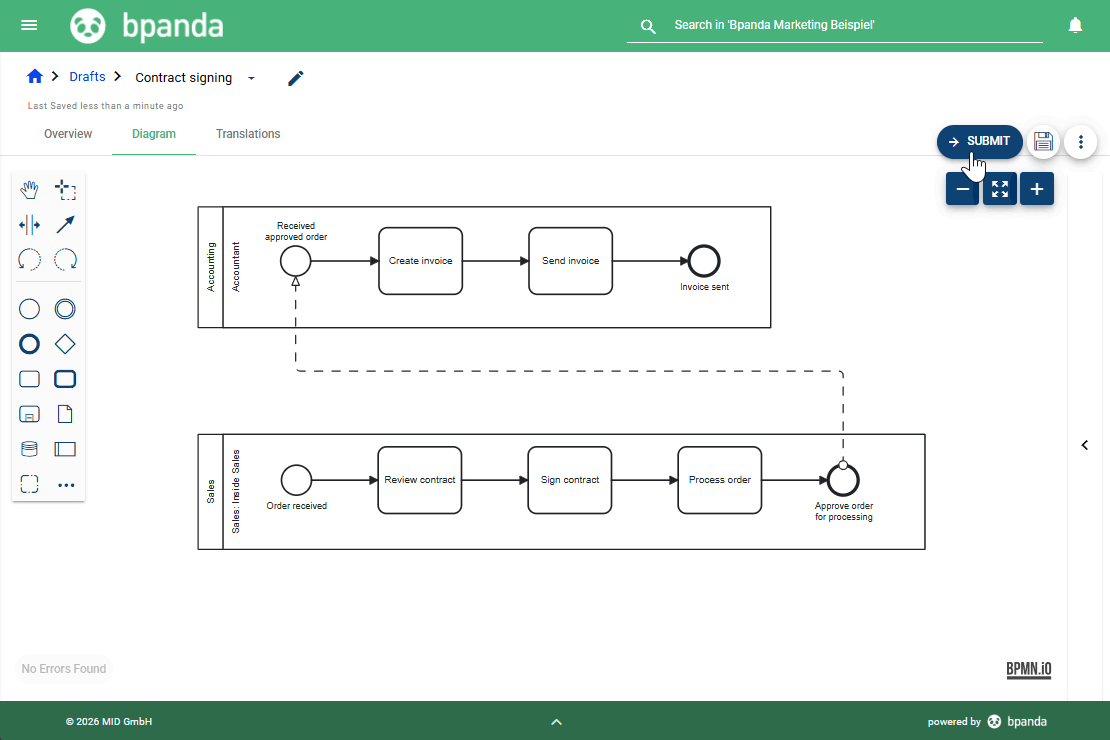1110x740 pixels.
Task: Open the vertical three-dot options menu
Action: [x=1080, y=142]
